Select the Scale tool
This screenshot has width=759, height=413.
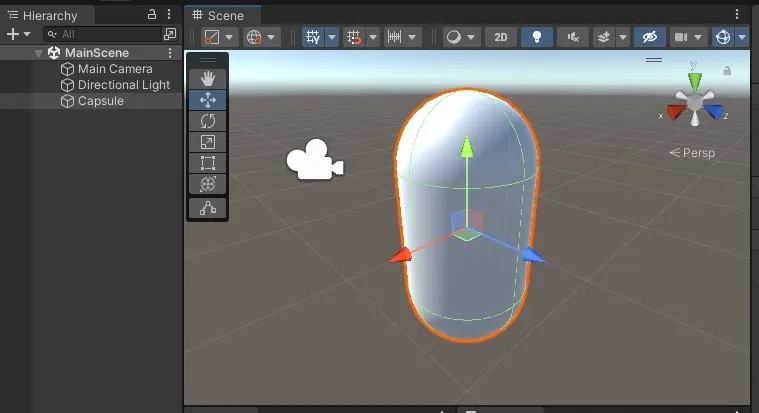[x=208, y=142]
